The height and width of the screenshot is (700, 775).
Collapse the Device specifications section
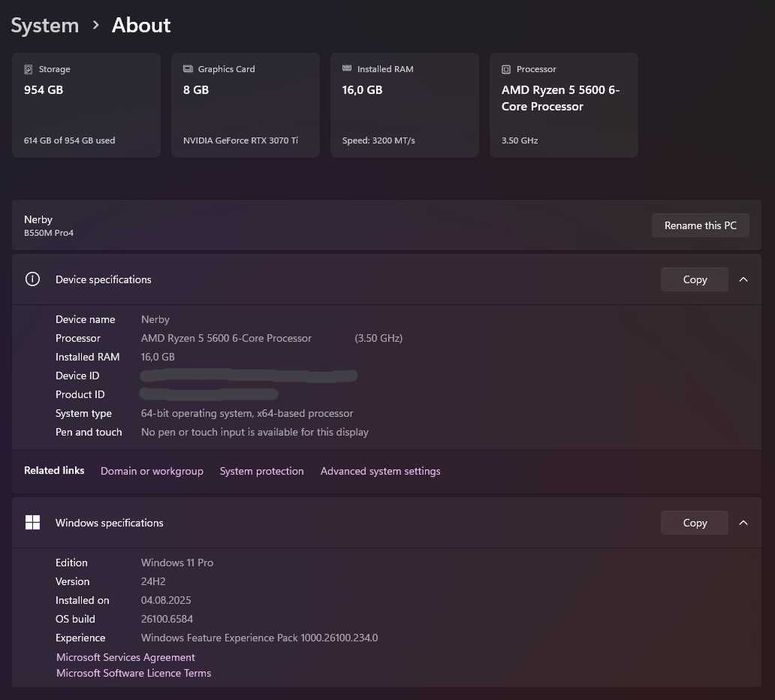743,280
